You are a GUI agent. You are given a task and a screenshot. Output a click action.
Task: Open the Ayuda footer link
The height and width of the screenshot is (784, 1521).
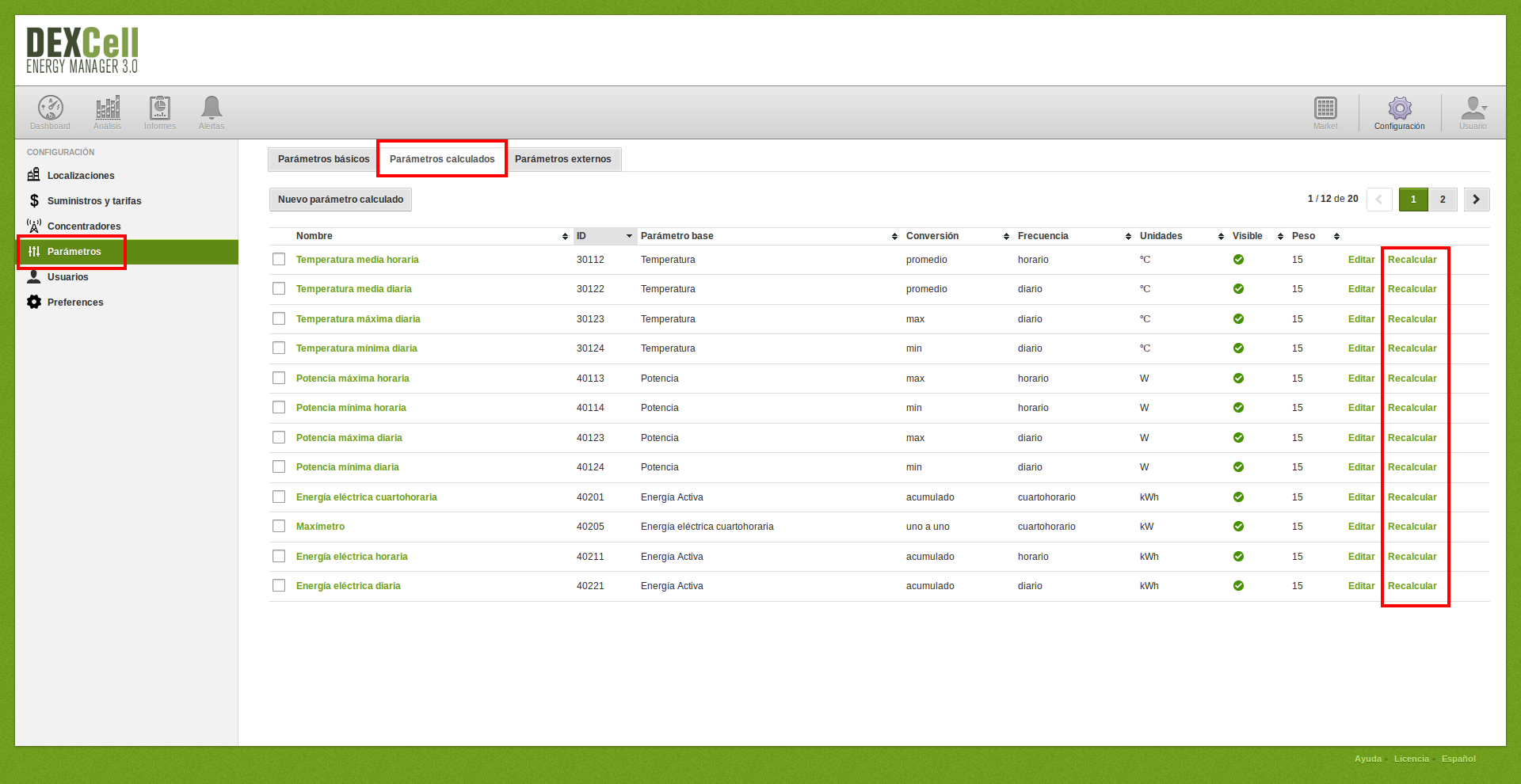(1368, 759)
